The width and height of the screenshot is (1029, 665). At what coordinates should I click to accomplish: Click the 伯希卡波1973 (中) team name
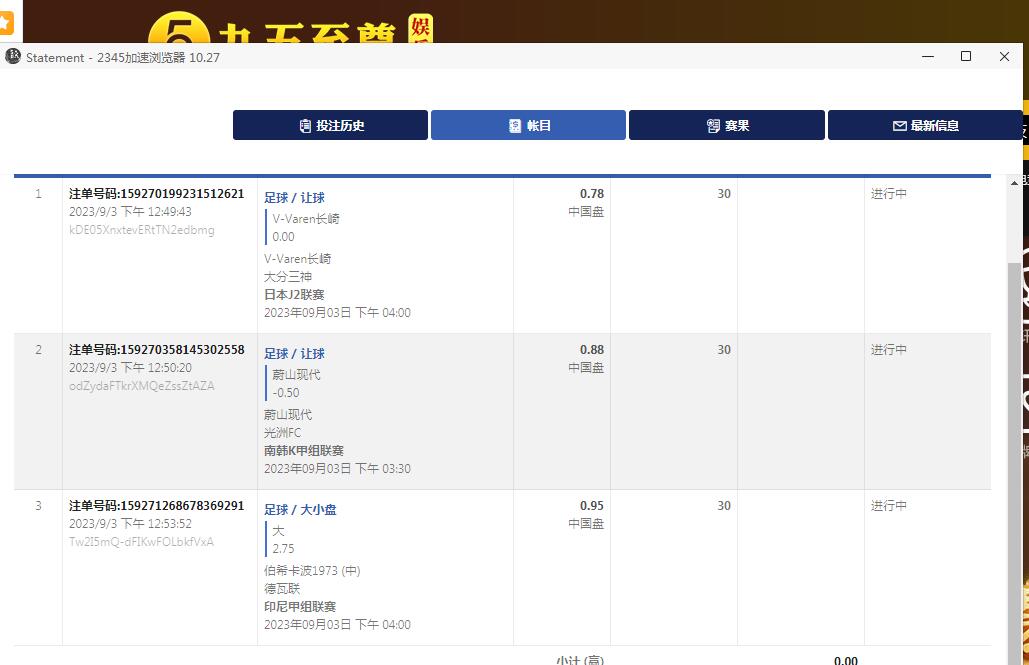pyautogui.click(x=312, y=570)
